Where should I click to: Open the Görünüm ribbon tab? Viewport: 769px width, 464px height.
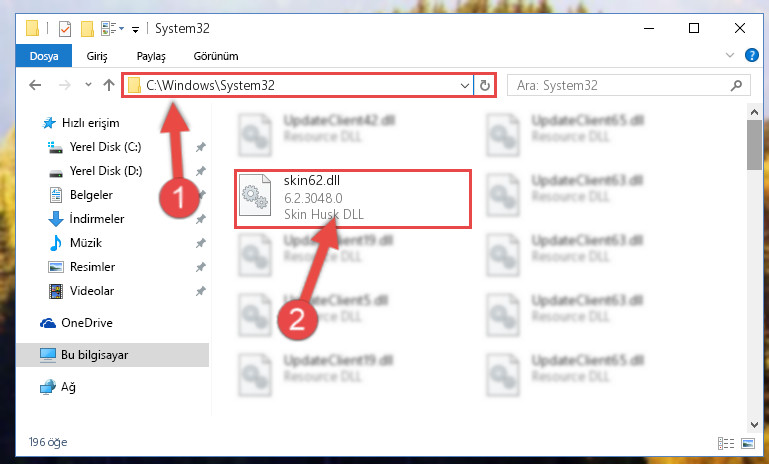(216, 56)
